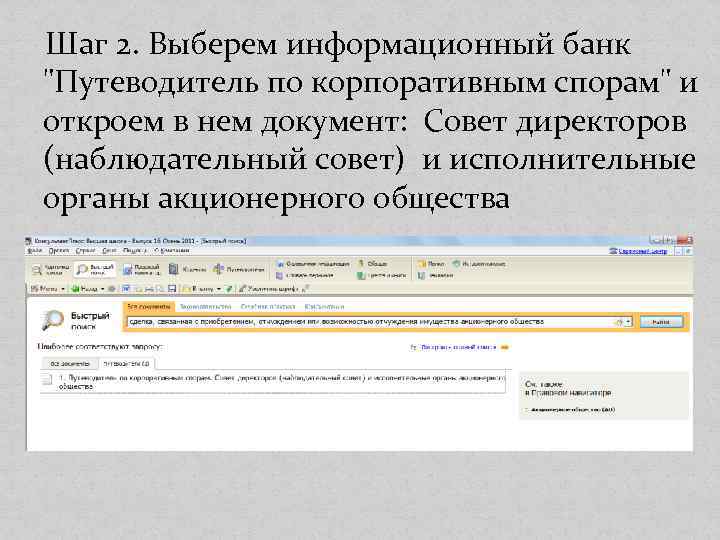This screenshot has height=540, width=720.
Task: Switch to Все документы results tab
Action: [x=70, y=364]
